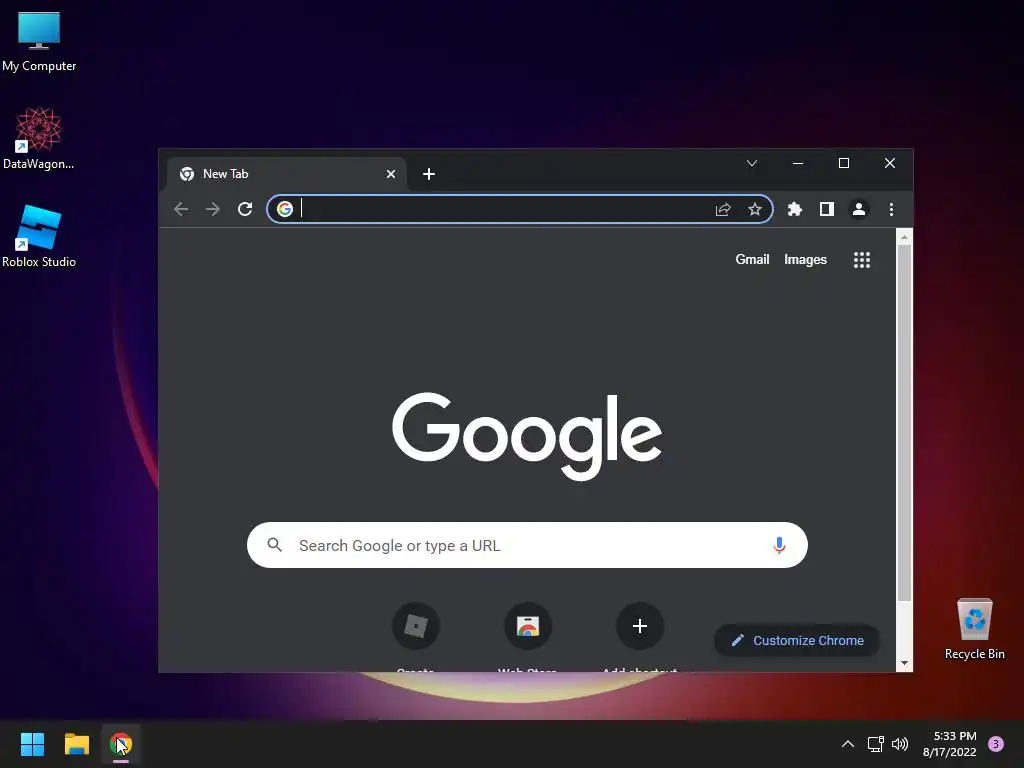The image size is (1024, 768).
Task: Click the scrollbar up arrow
Action: pos(904,237)
